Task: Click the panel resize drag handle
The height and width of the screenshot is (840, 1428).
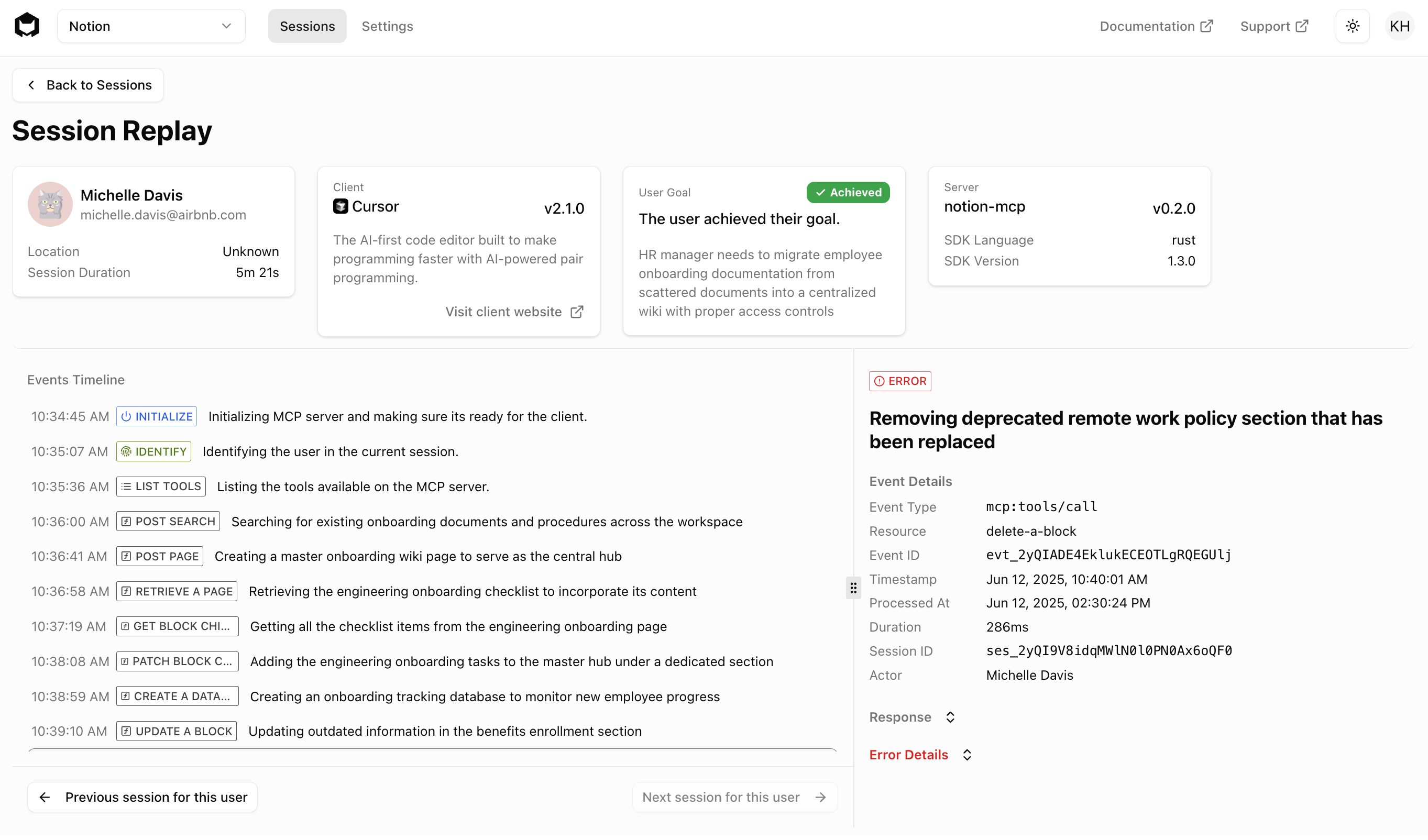Action: [x=853, y=589]
